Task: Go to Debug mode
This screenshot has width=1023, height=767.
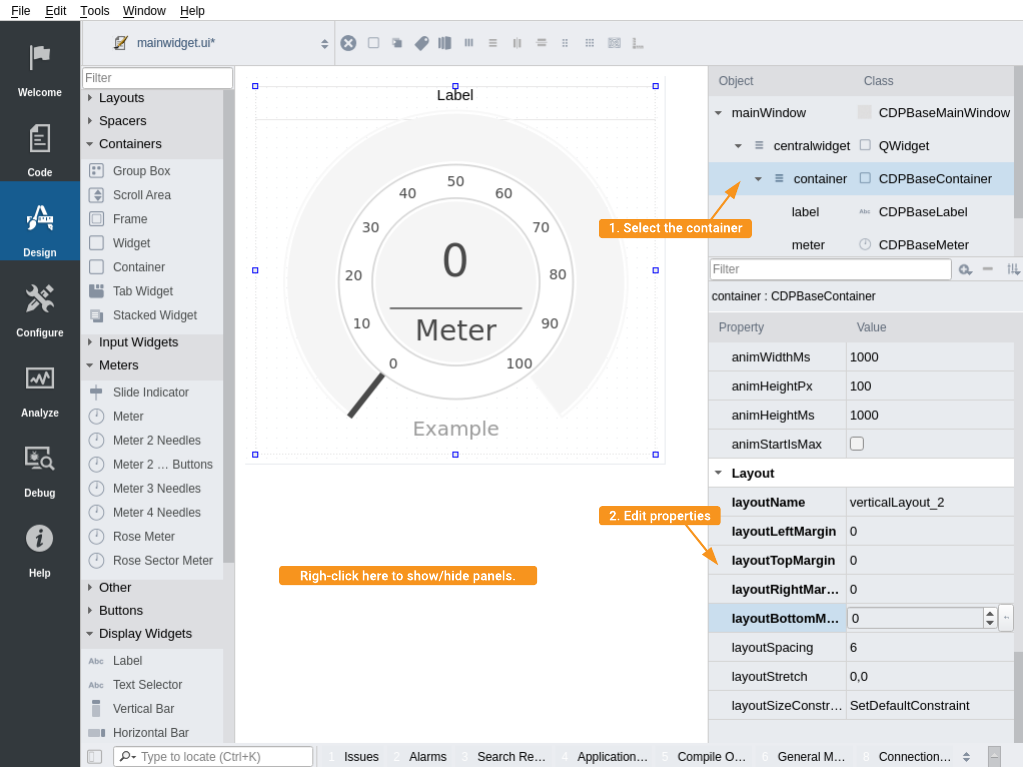Action: coord(40,468)
